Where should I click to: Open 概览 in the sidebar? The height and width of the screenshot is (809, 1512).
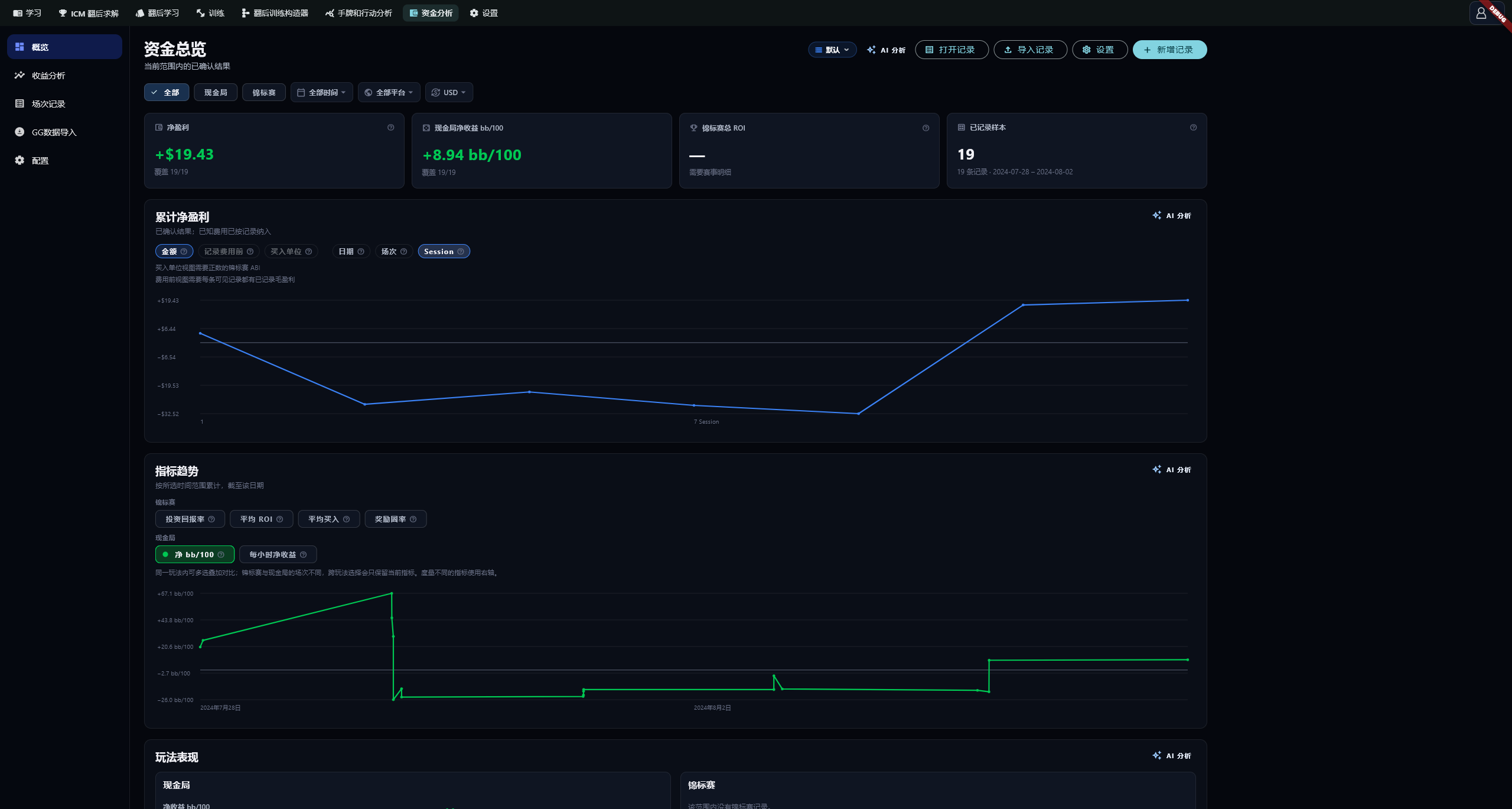pos(64,47)
